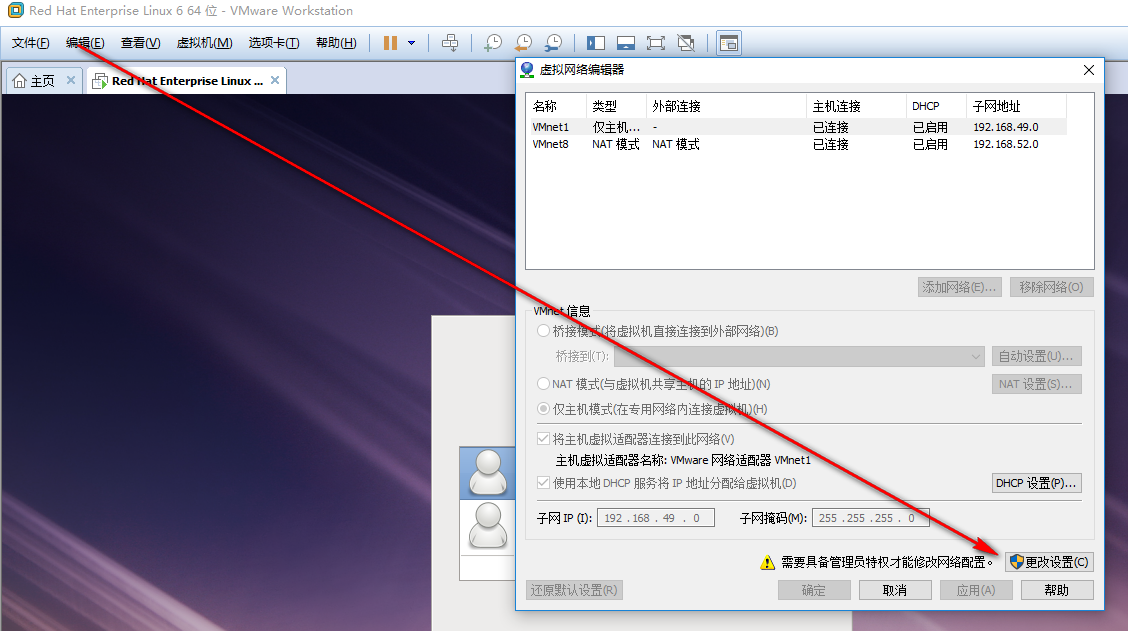Select the VMnet1 row in network list
Screen dimensions: 1128x631
pos(798,127)
